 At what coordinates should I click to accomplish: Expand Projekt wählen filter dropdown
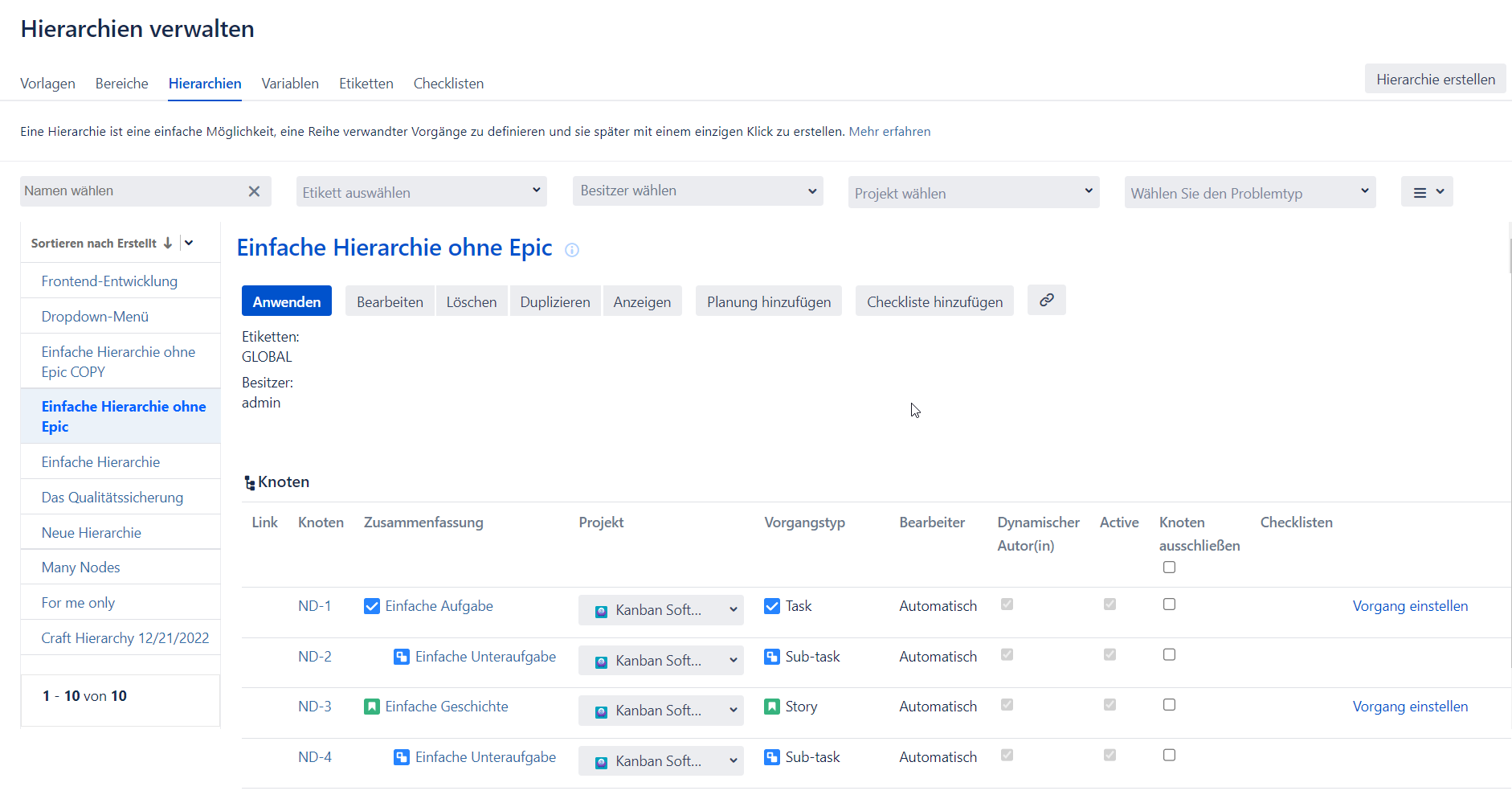coord(973,193)
